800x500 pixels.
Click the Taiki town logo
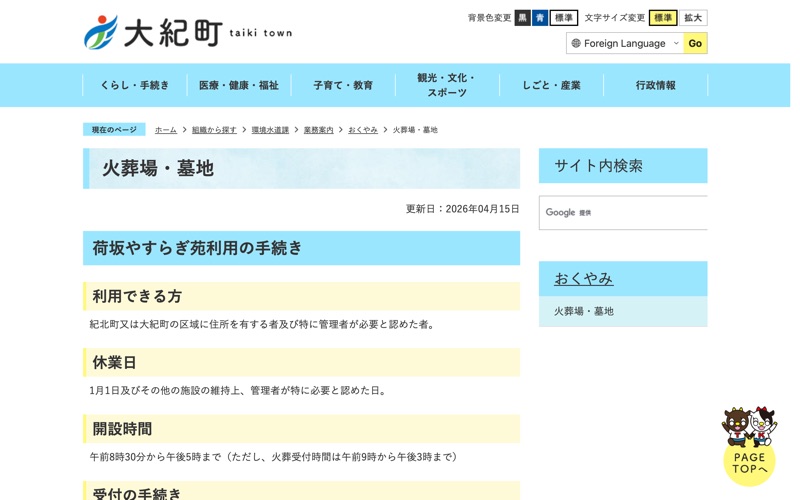click(188, 32)
